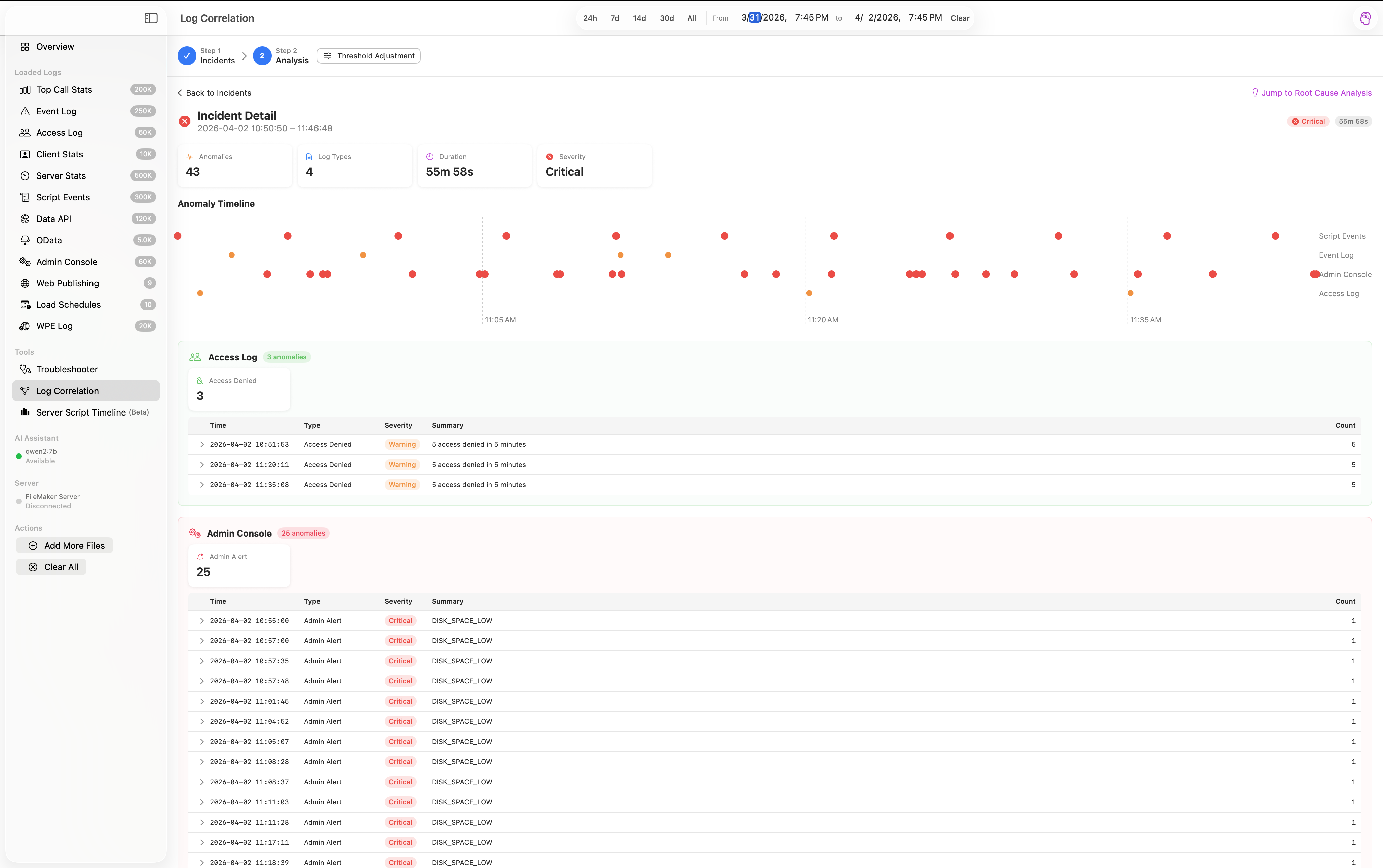Open the Overview page
Image resolution: width=1383 pixels, height=868 pixels.
click(x=54, y=46)
